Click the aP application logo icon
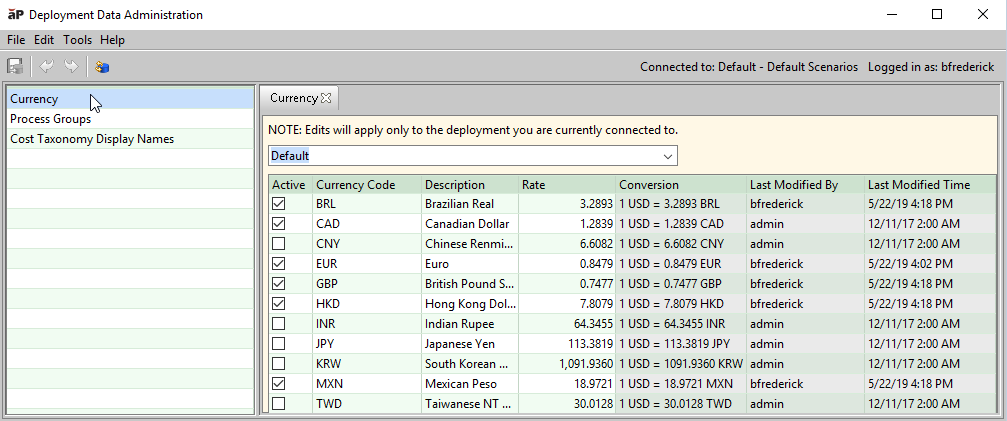This screenshot has height=421, width=1007. (16, 15)
